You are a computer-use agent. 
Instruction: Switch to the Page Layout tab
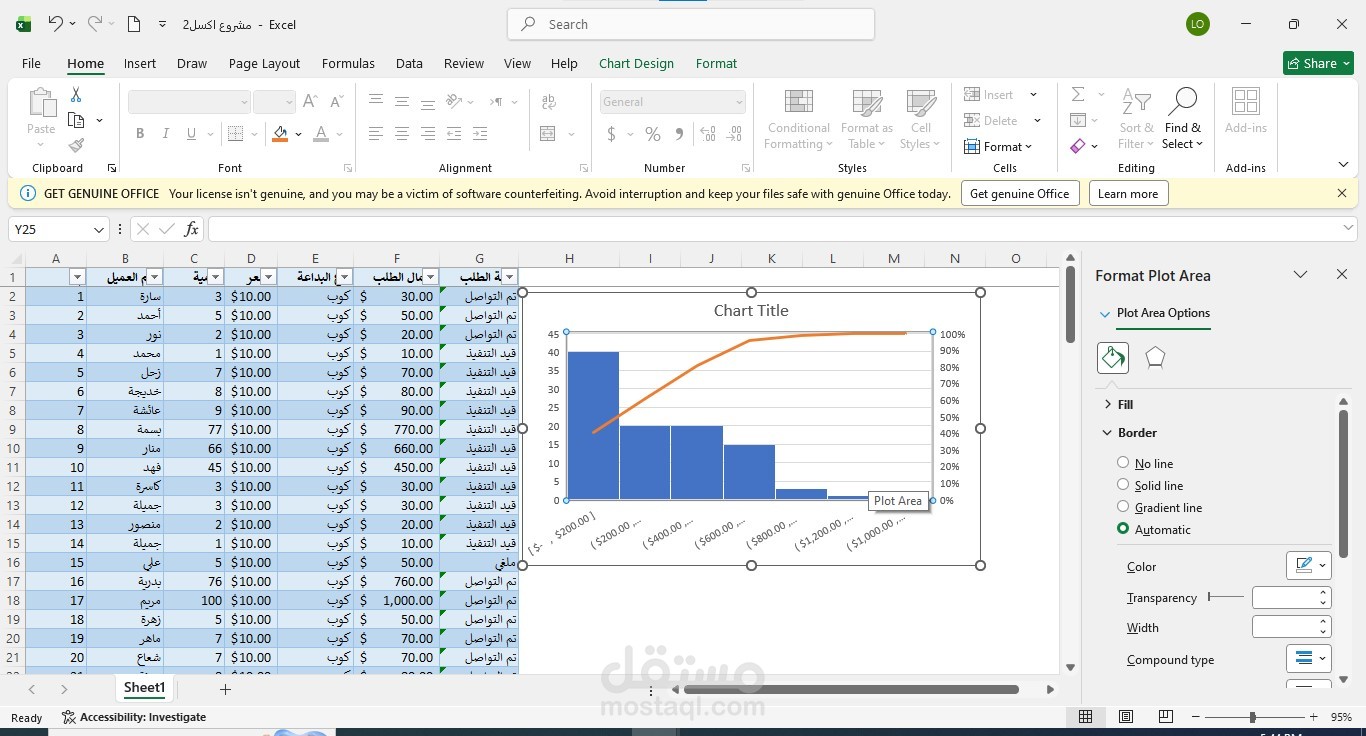[264, 63]
